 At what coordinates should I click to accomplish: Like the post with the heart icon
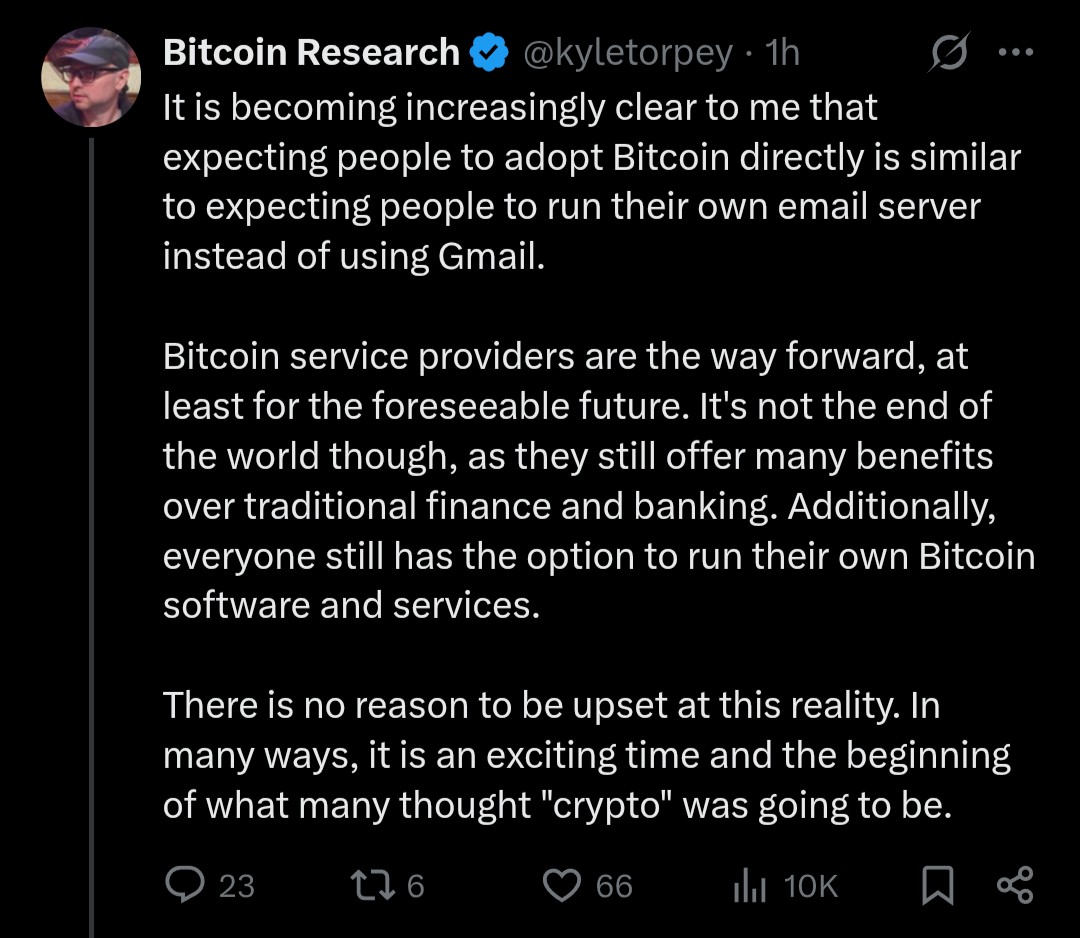point(561,885)
